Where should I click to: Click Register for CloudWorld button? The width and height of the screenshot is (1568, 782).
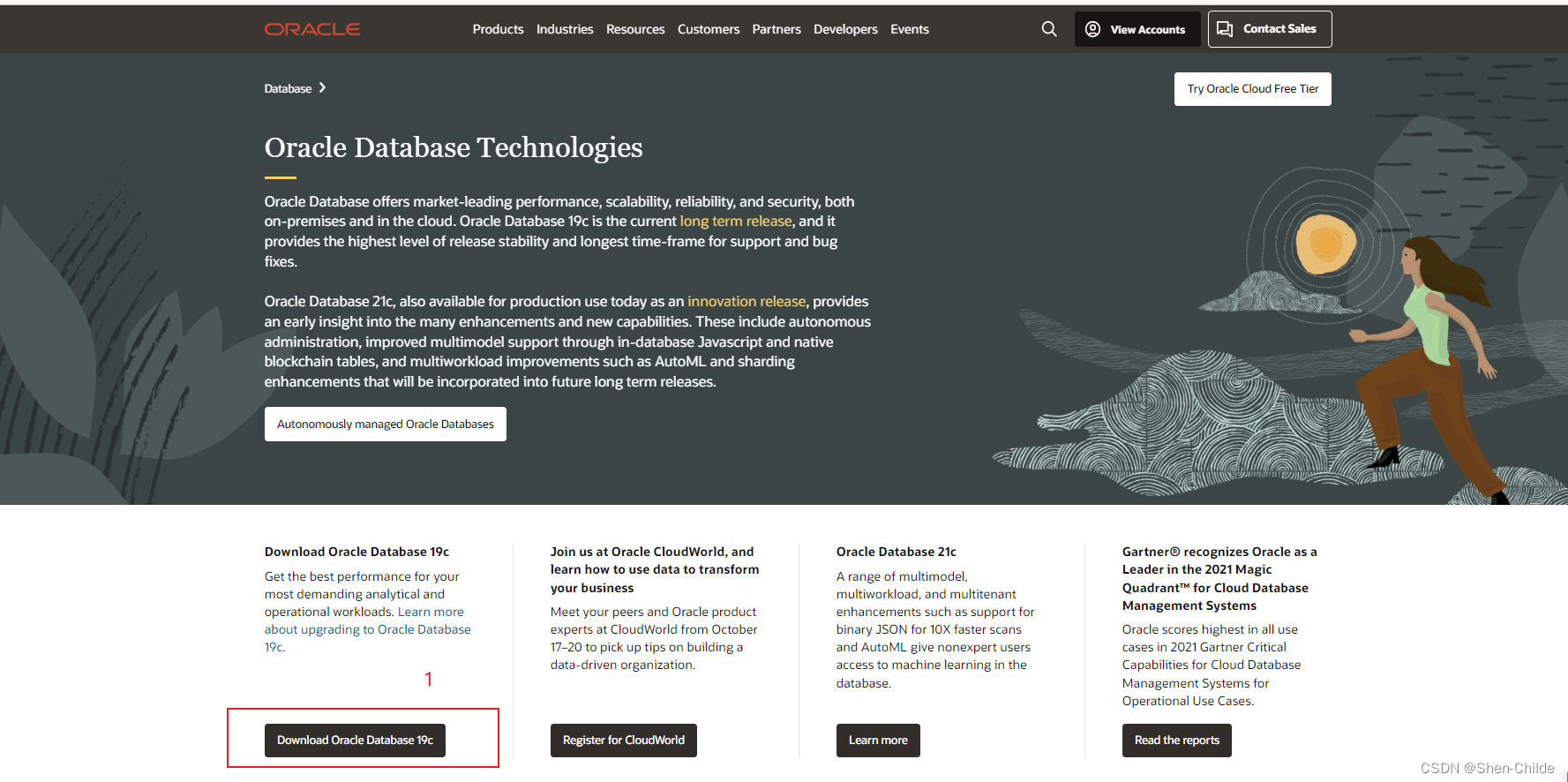pyautogui.click(x=624, y=741)
